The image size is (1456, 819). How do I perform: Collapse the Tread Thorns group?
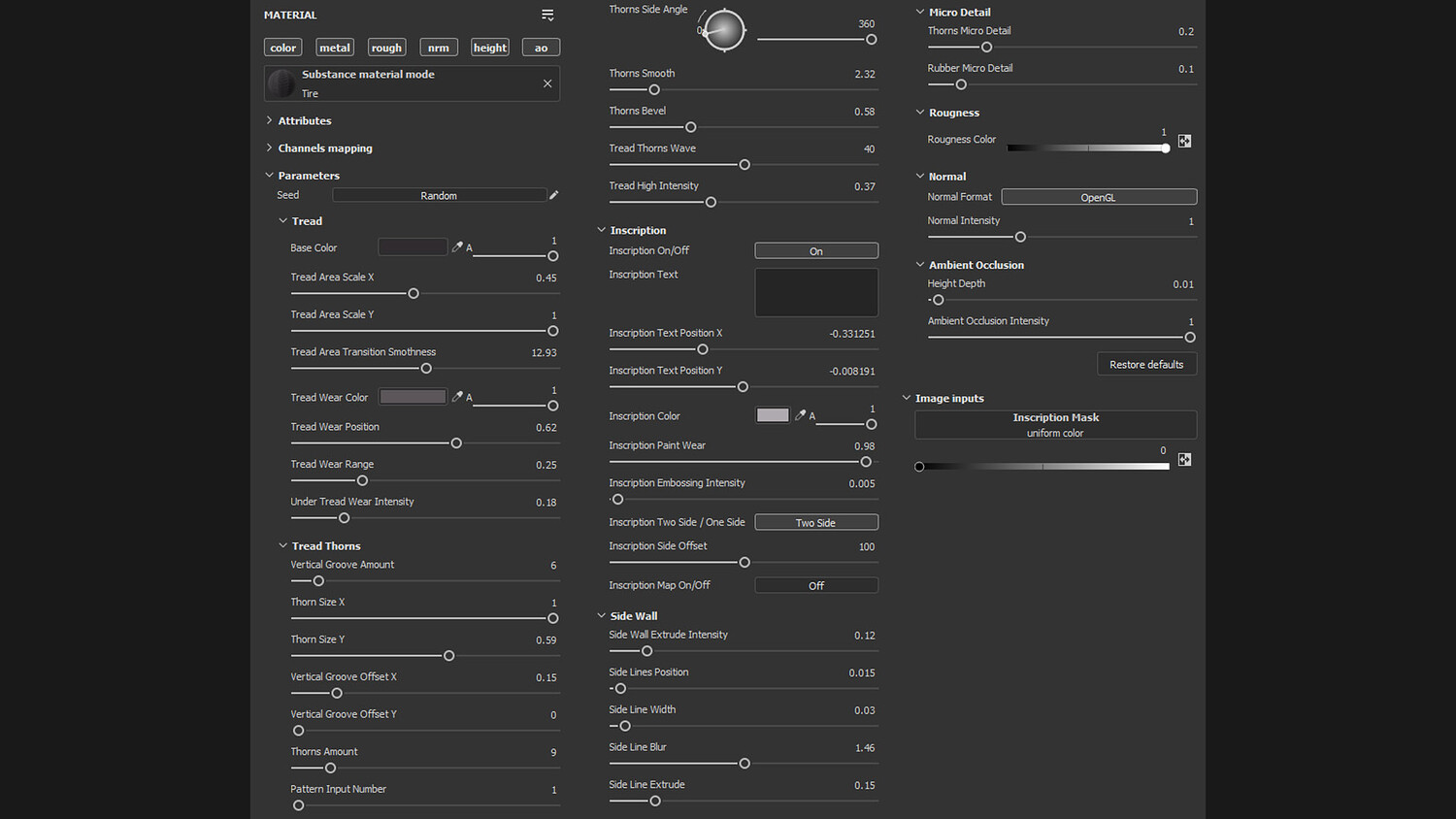click(282, 545)
